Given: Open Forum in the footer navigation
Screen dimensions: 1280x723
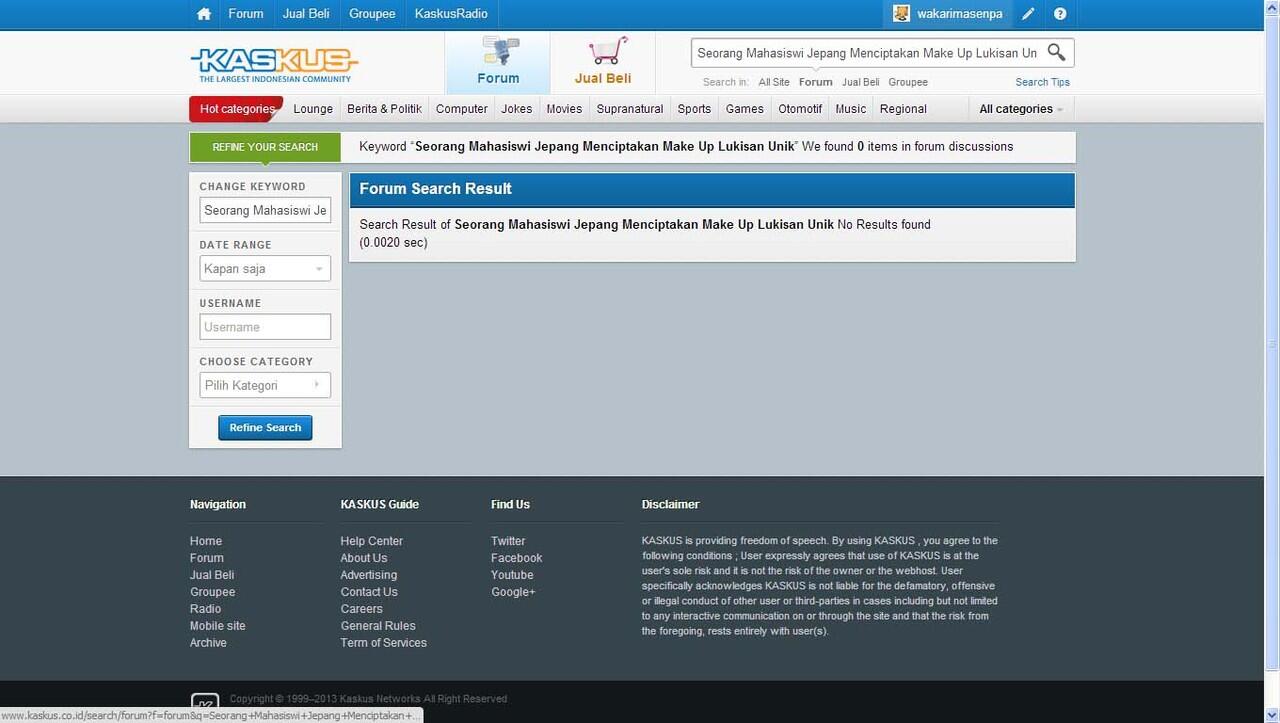Looking at the screenshot, I should [x=207, y=558].
